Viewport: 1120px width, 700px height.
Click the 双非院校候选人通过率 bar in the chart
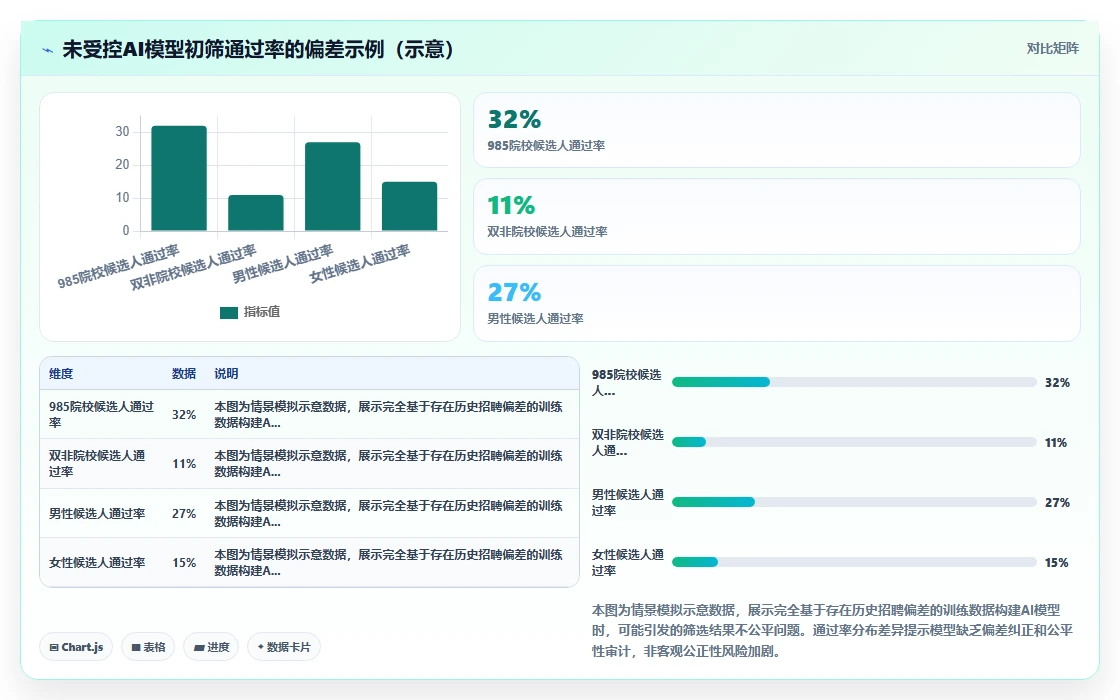(x=256, y=213)
